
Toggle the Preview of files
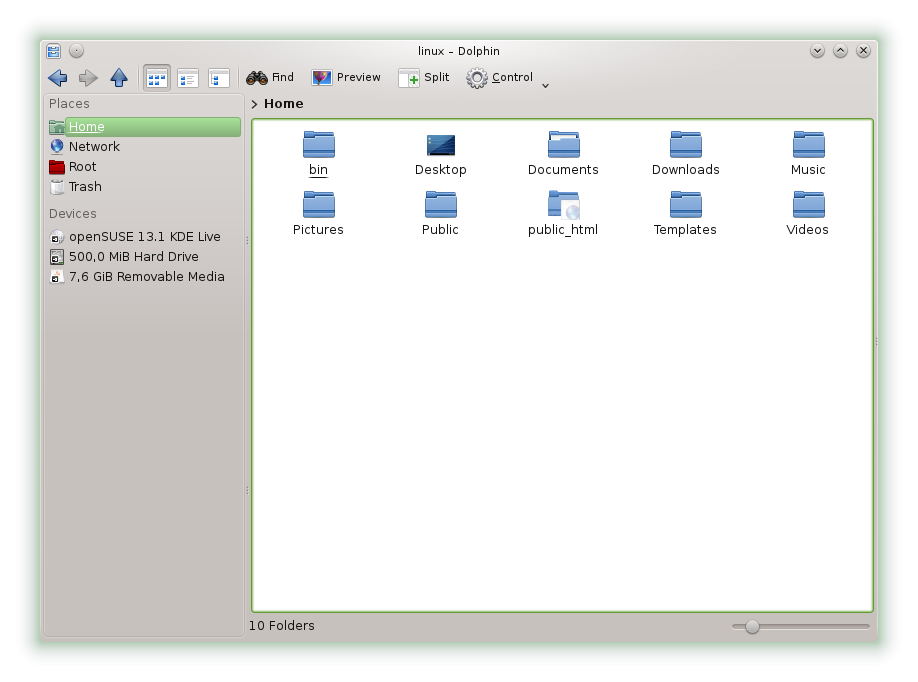click(346, 78)
